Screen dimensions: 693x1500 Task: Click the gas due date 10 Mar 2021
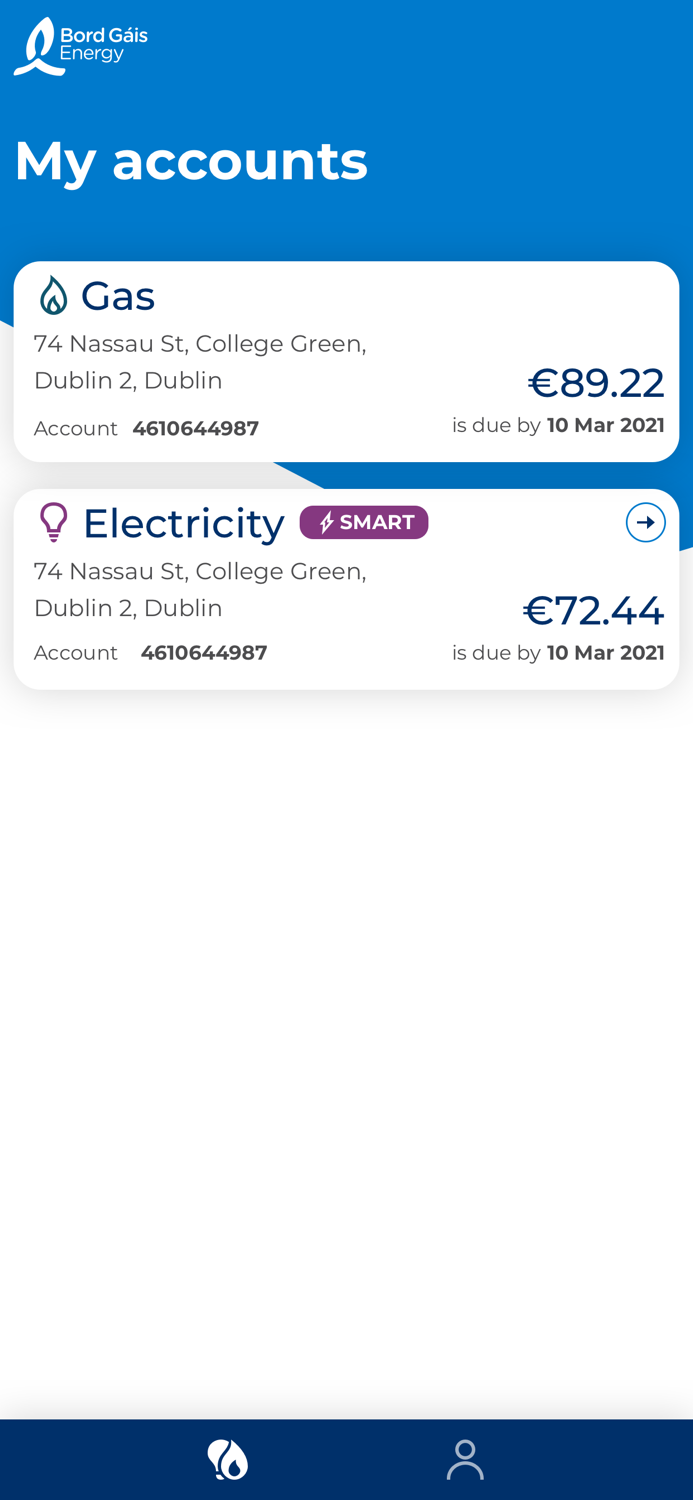(606, 425)
